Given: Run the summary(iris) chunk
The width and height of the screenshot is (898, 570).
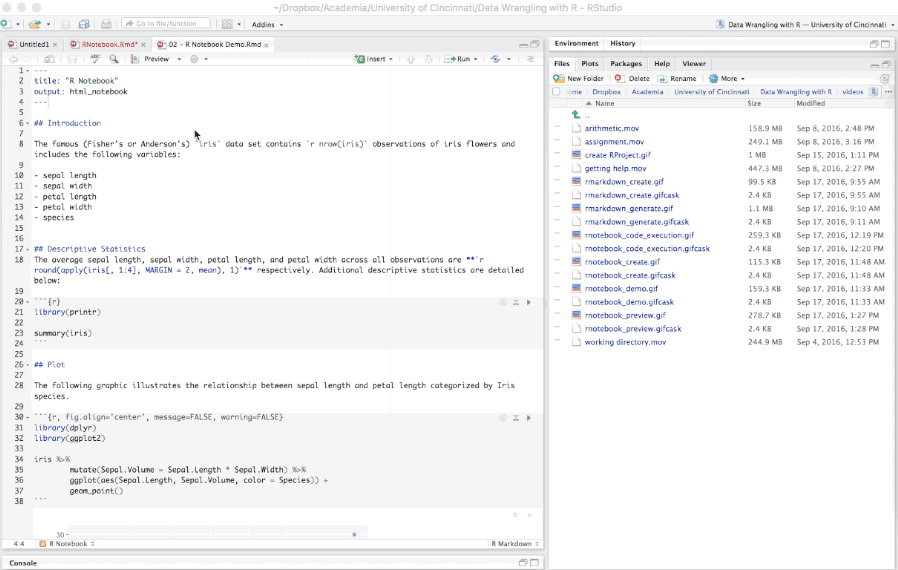Looking at the screenshot, I should pyautogui.click(x=529, y=302).
